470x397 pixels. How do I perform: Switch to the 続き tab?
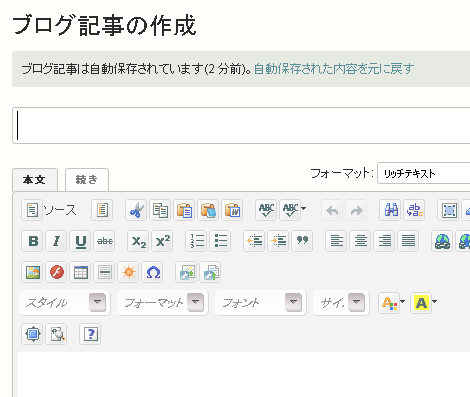coord(87,180)
